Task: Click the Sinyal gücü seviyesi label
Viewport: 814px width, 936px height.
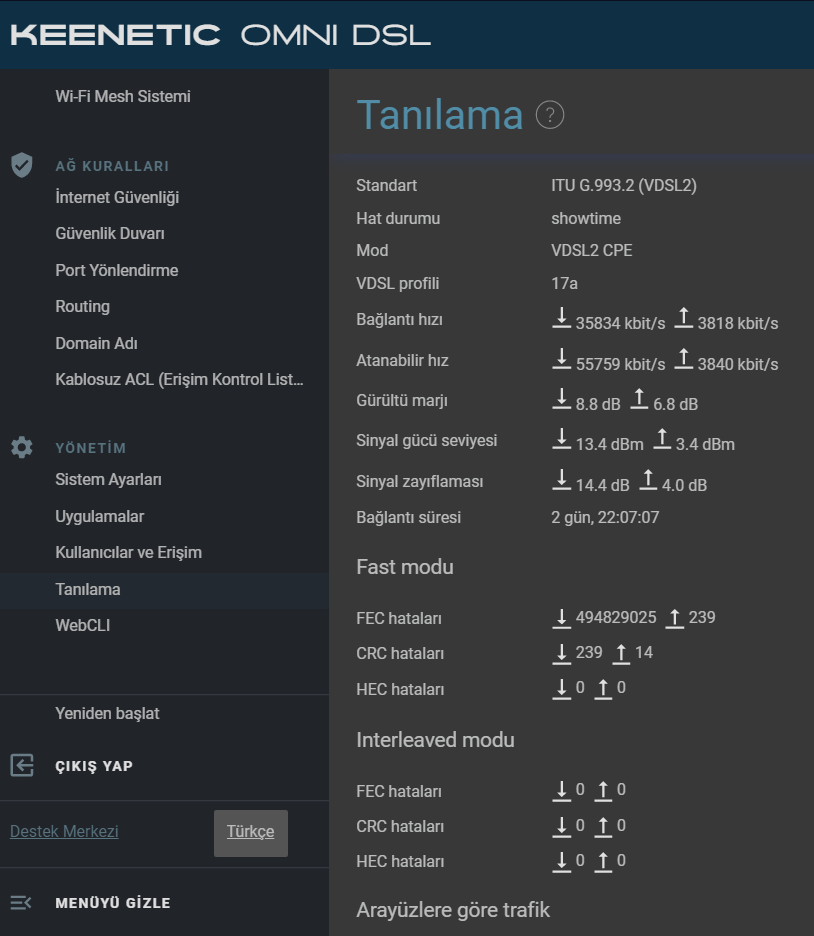Action: (427, 440)
